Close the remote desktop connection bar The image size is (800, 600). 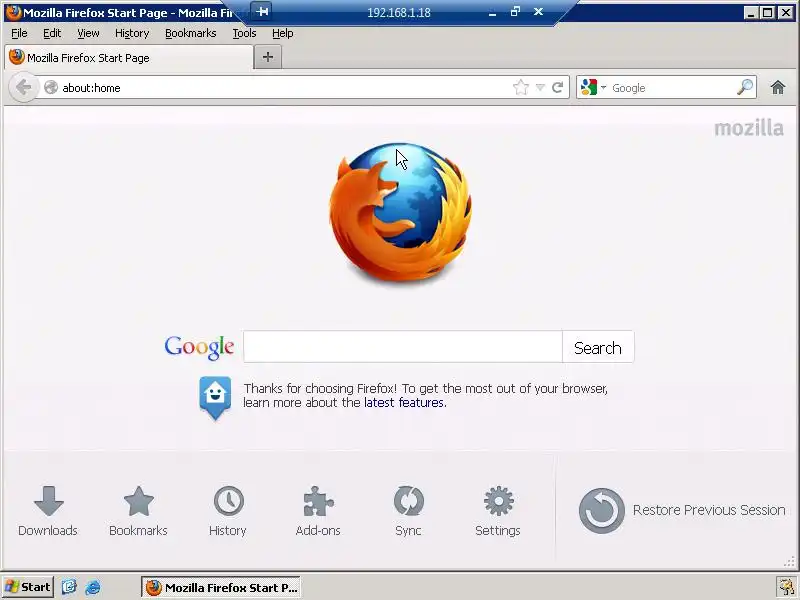pyautogui.click(x=538, y=11)
